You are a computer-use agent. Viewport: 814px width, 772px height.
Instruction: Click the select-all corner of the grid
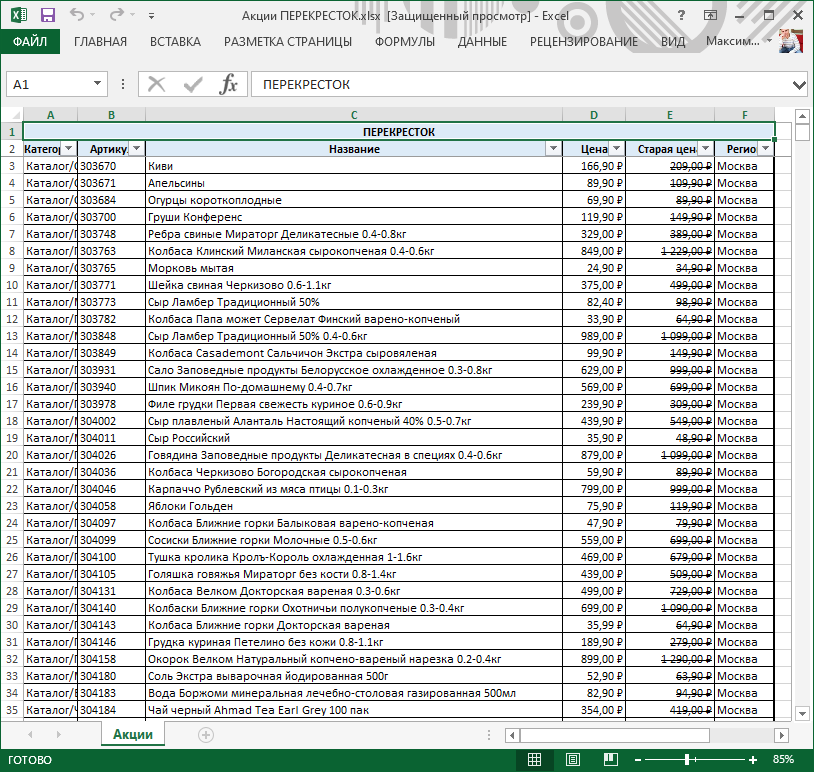(12, 115)
